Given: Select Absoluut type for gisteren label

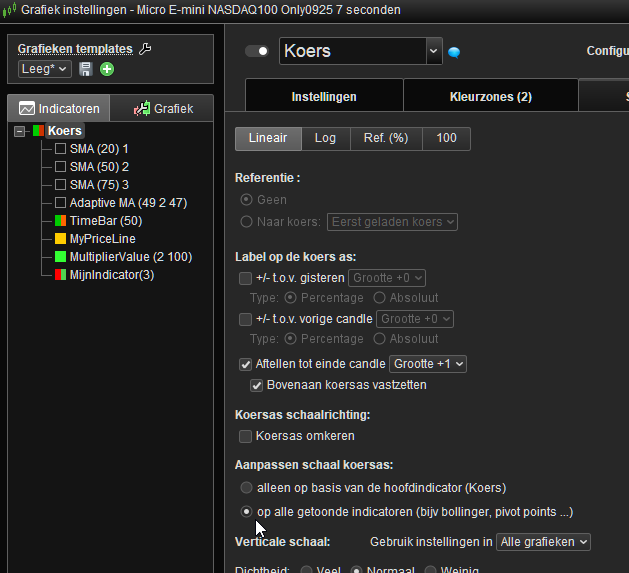Looking at the screenshot, I should 379,298.
